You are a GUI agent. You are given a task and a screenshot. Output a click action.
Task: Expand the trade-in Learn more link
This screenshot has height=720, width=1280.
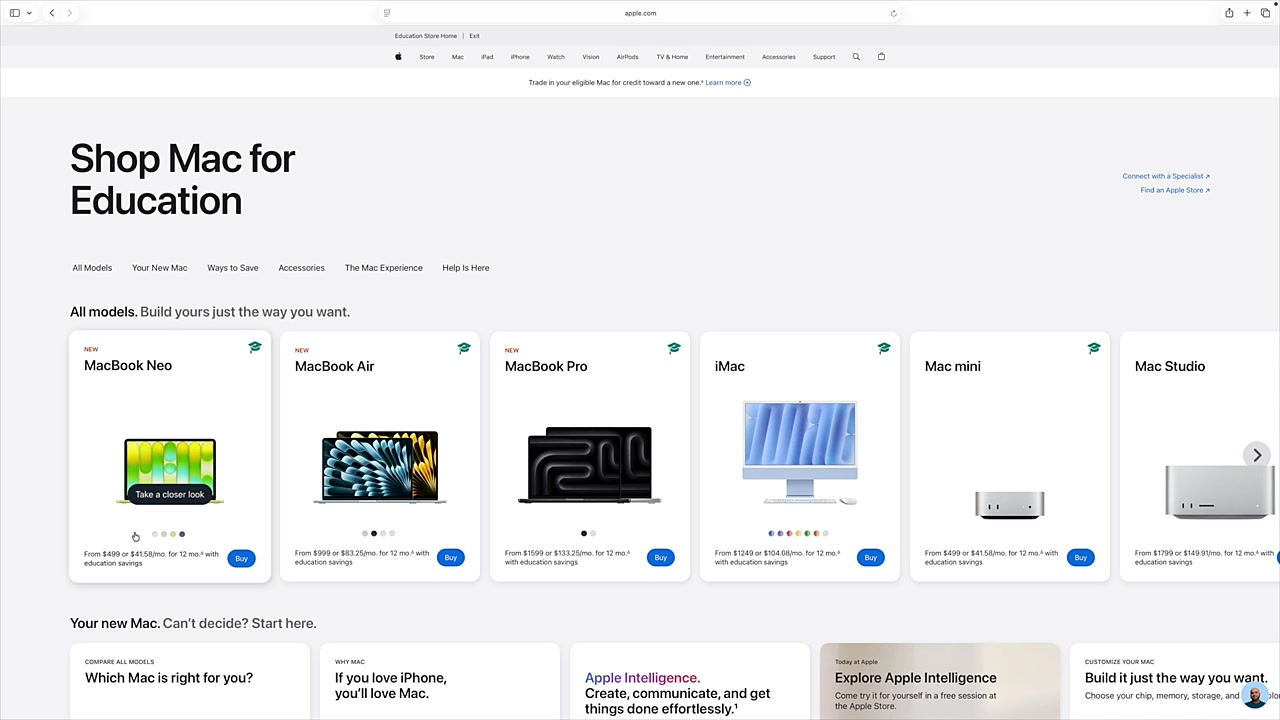tap(727, 83)
